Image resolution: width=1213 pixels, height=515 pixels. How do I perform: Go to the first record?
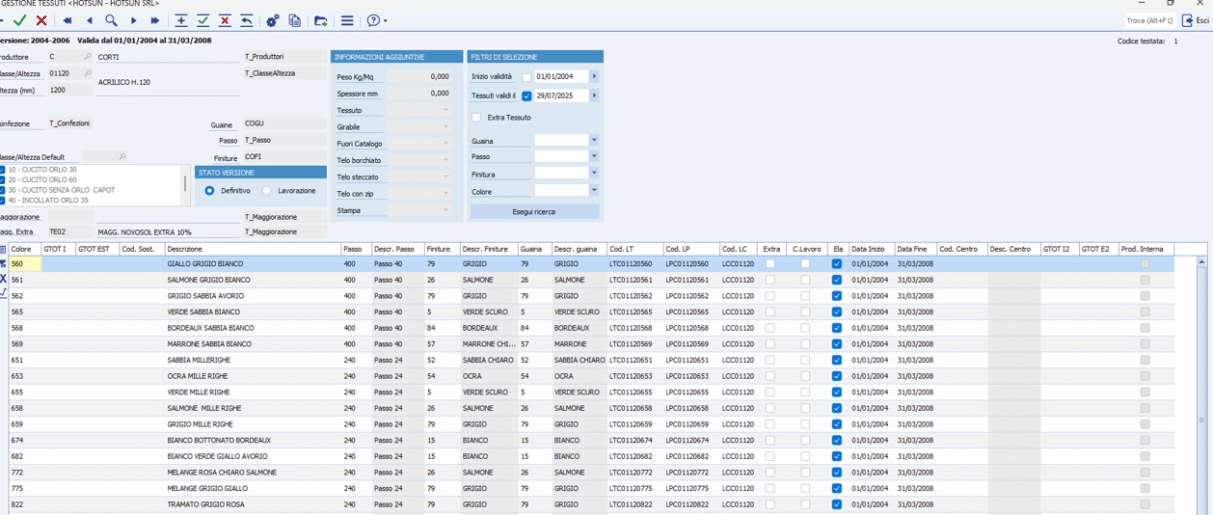point(67,20)
